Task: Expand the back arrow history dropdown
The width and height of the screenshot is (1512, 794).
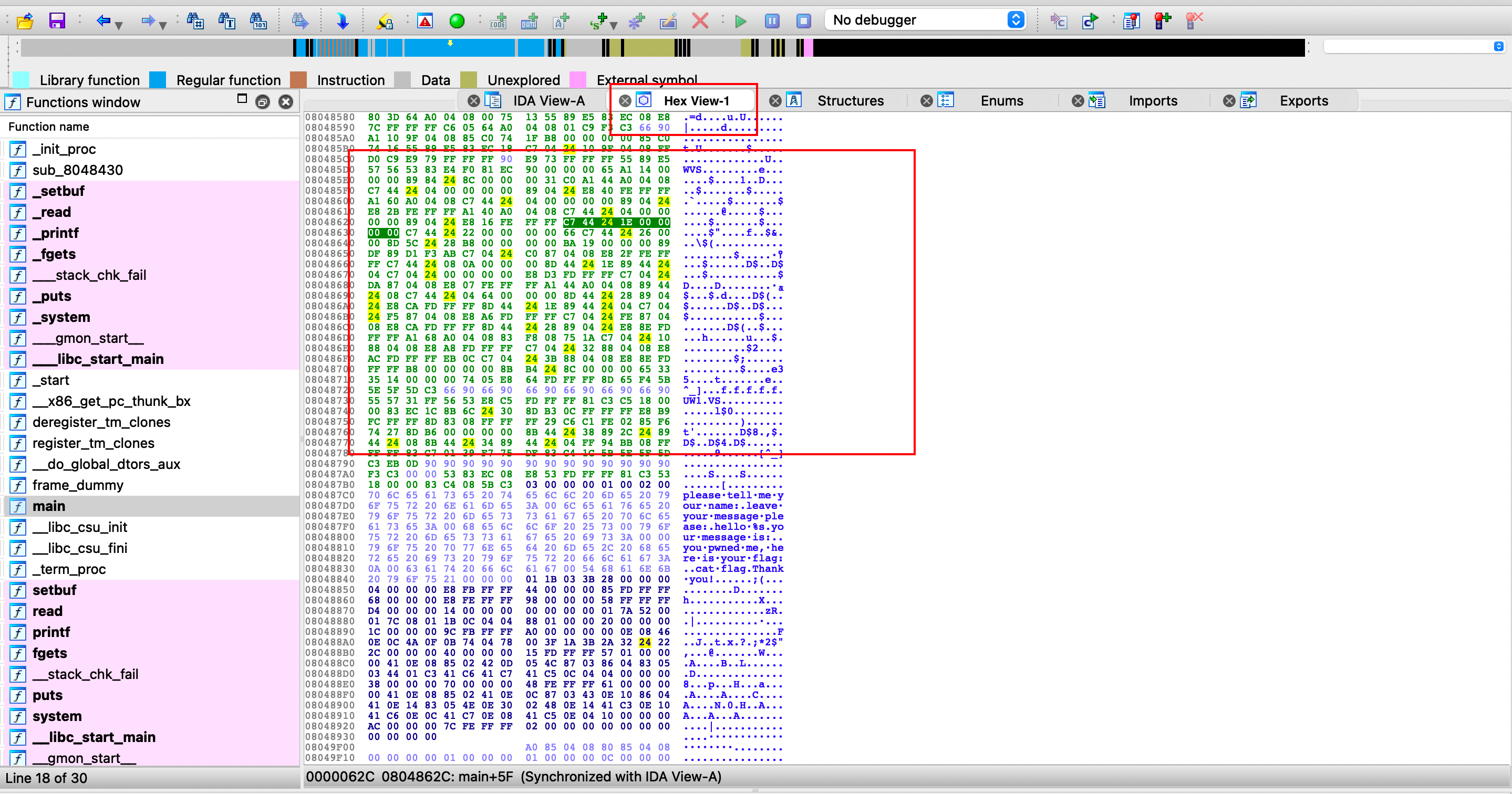Action: point(119,25)
